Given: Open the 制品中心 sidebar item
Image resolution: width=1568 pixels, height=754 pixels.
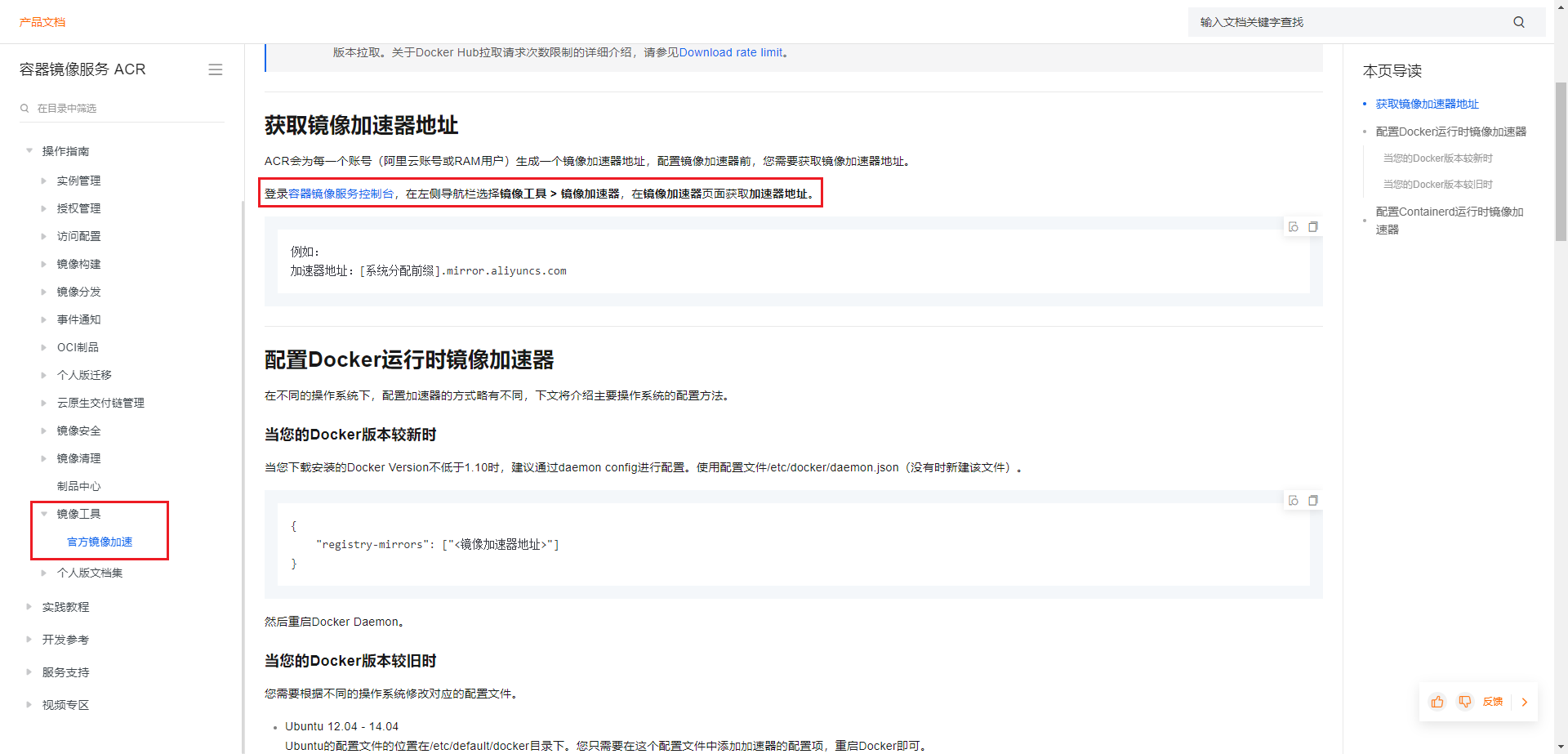Looking at the screenshot, I should coord(78,486).
